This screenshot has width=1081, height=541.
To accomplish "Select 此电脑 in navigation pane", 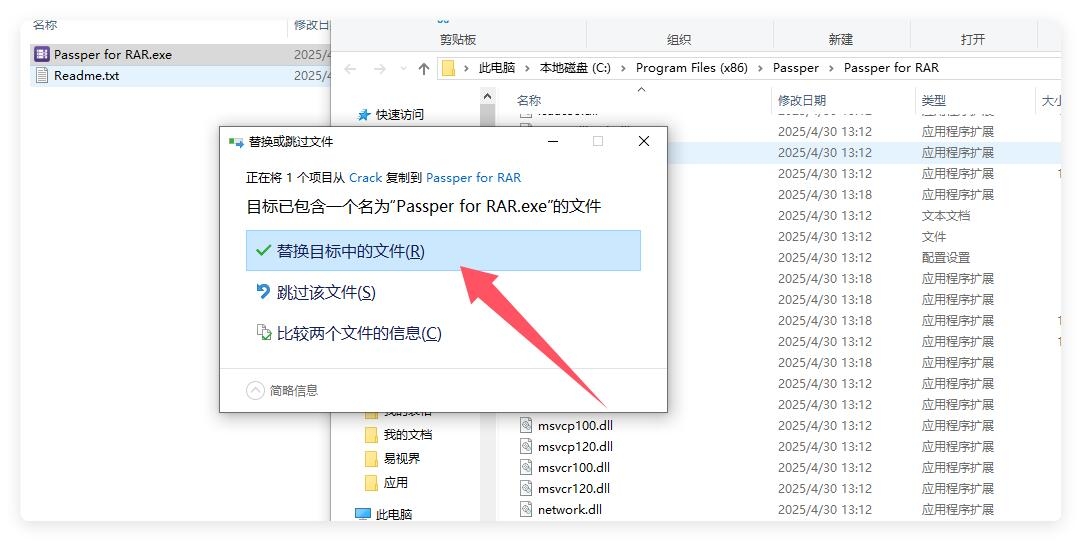I will (394, 514).
